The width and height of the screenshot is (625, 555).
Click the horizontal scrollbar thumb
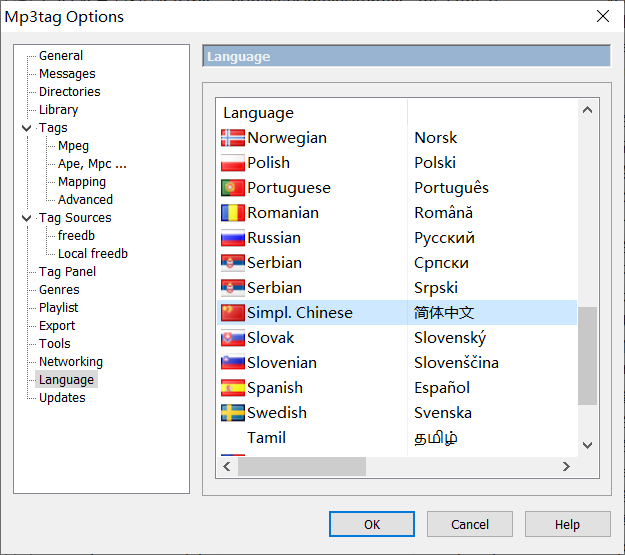(x=302, y=466)
